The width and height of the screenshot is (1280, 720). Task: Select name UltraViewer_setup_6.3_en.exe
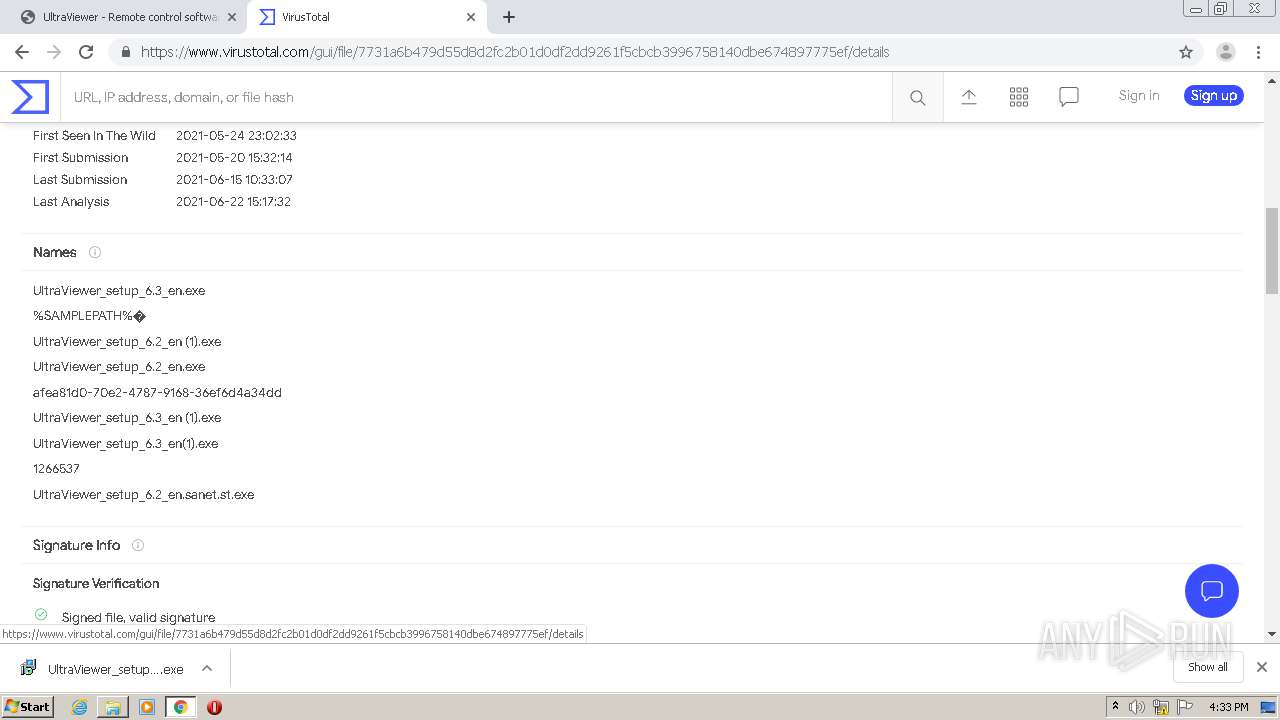(119, 291)
